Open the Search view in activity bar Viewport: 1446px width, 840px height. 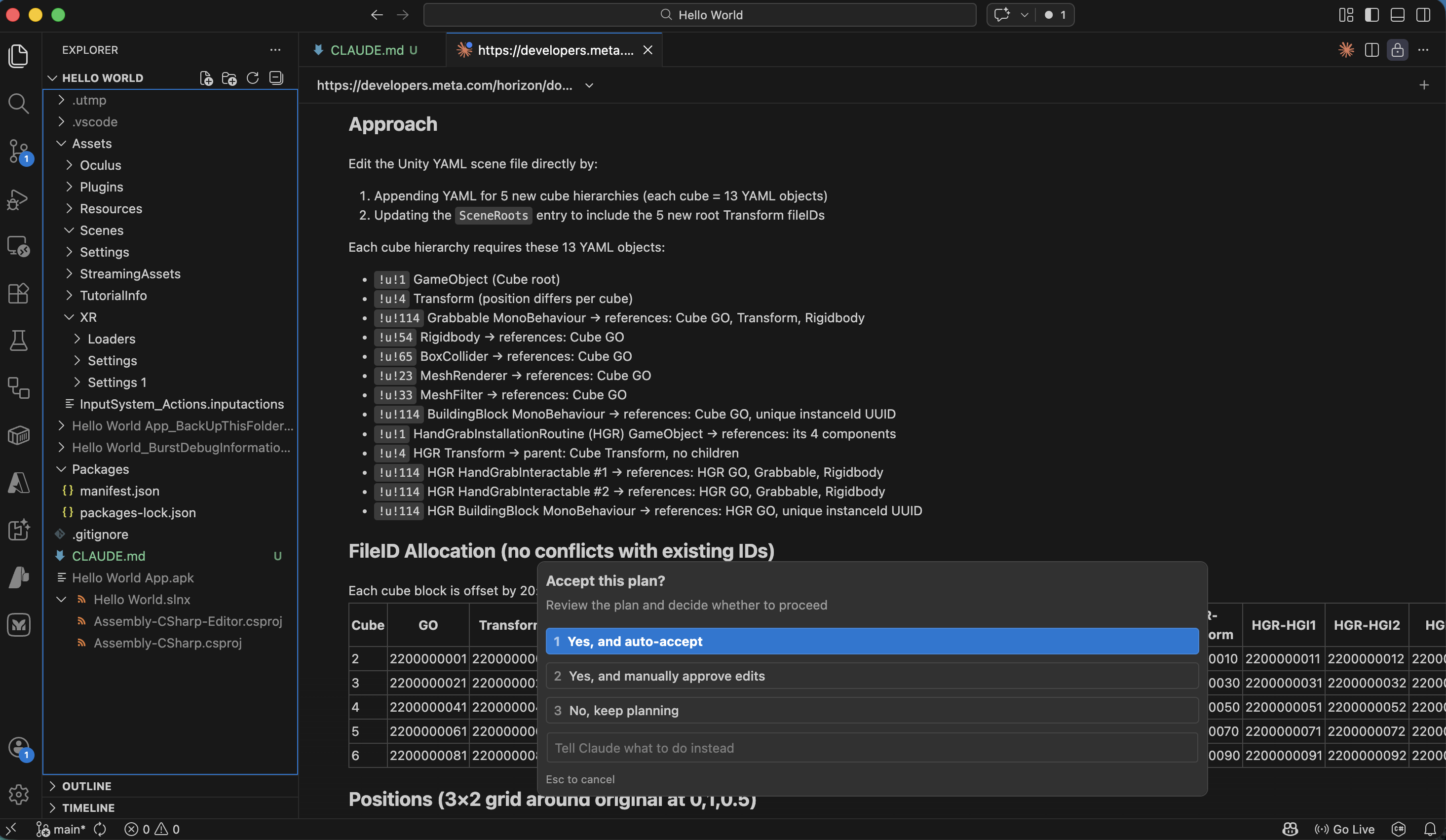point(18,103)
